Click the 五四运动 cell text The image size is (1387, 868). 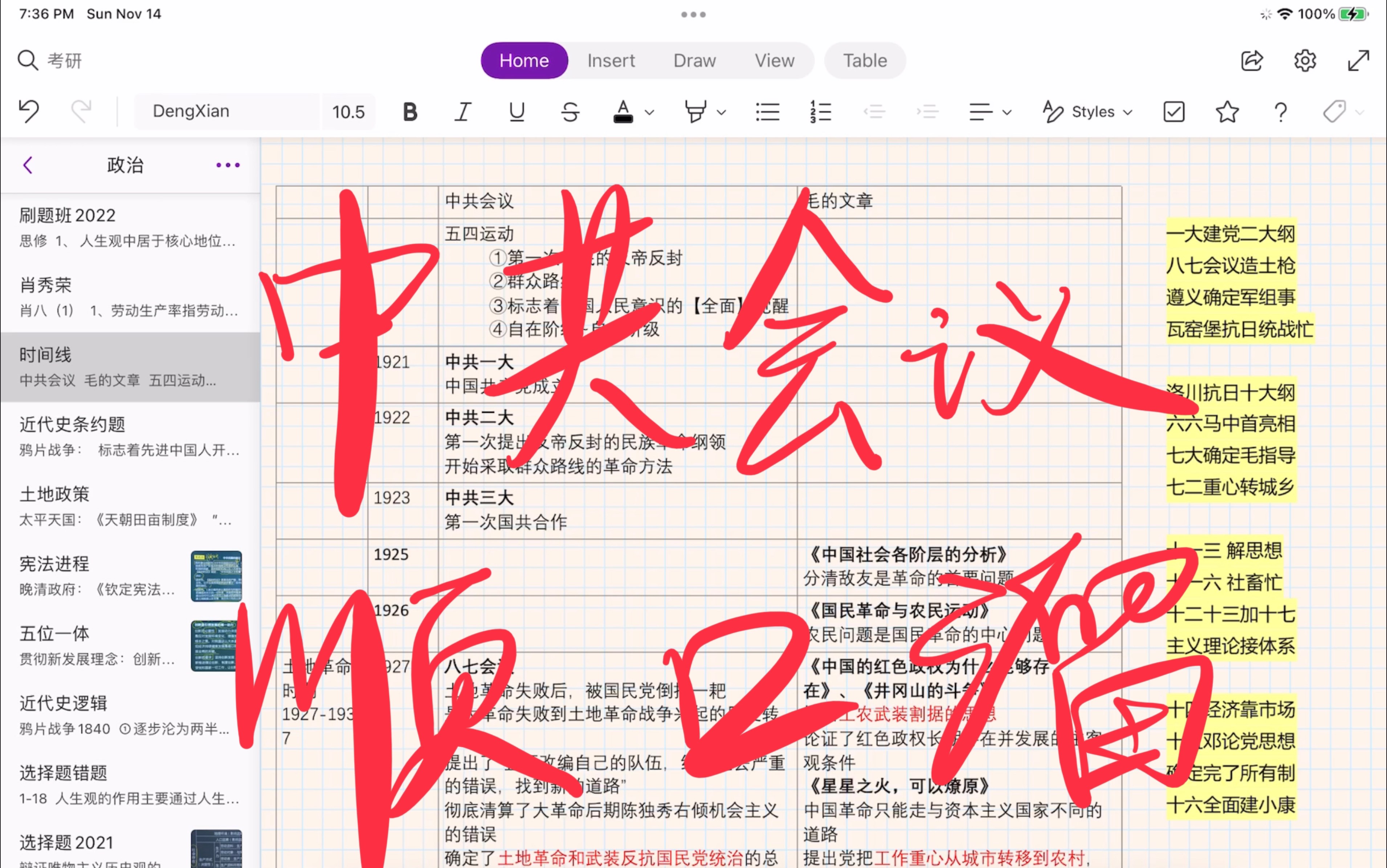tap(479, 234)
